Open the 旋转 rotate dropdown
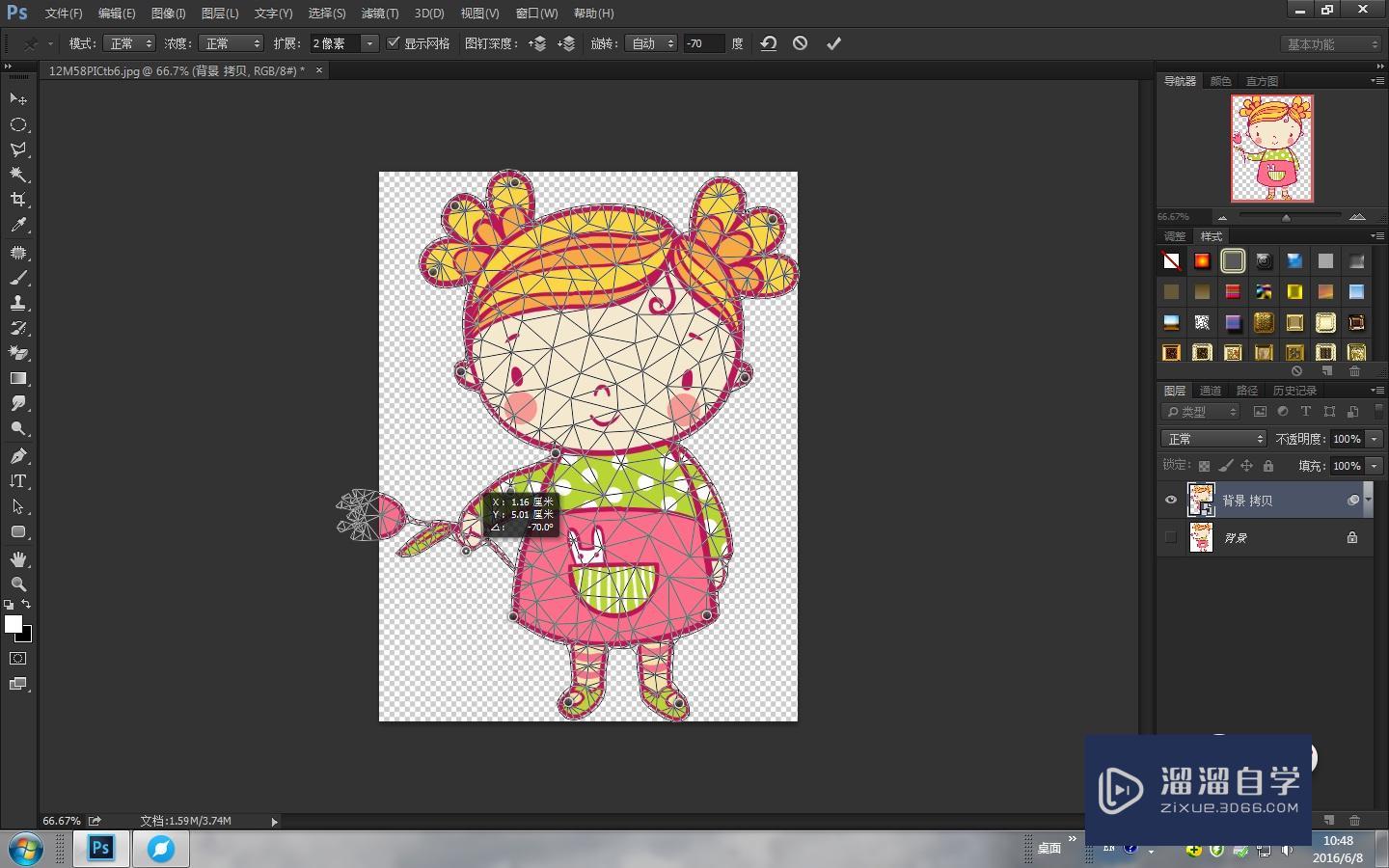The width and height of the screenshot is (1389, 868). (x=651, y=43)
